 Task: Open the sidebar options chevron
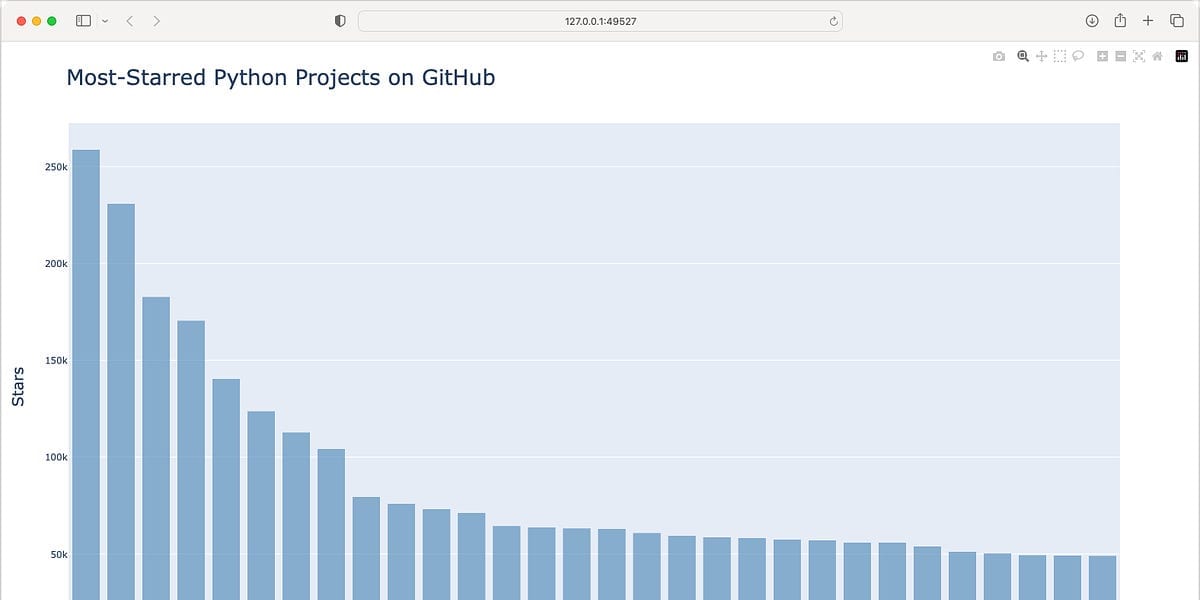[x=103, y=19]
